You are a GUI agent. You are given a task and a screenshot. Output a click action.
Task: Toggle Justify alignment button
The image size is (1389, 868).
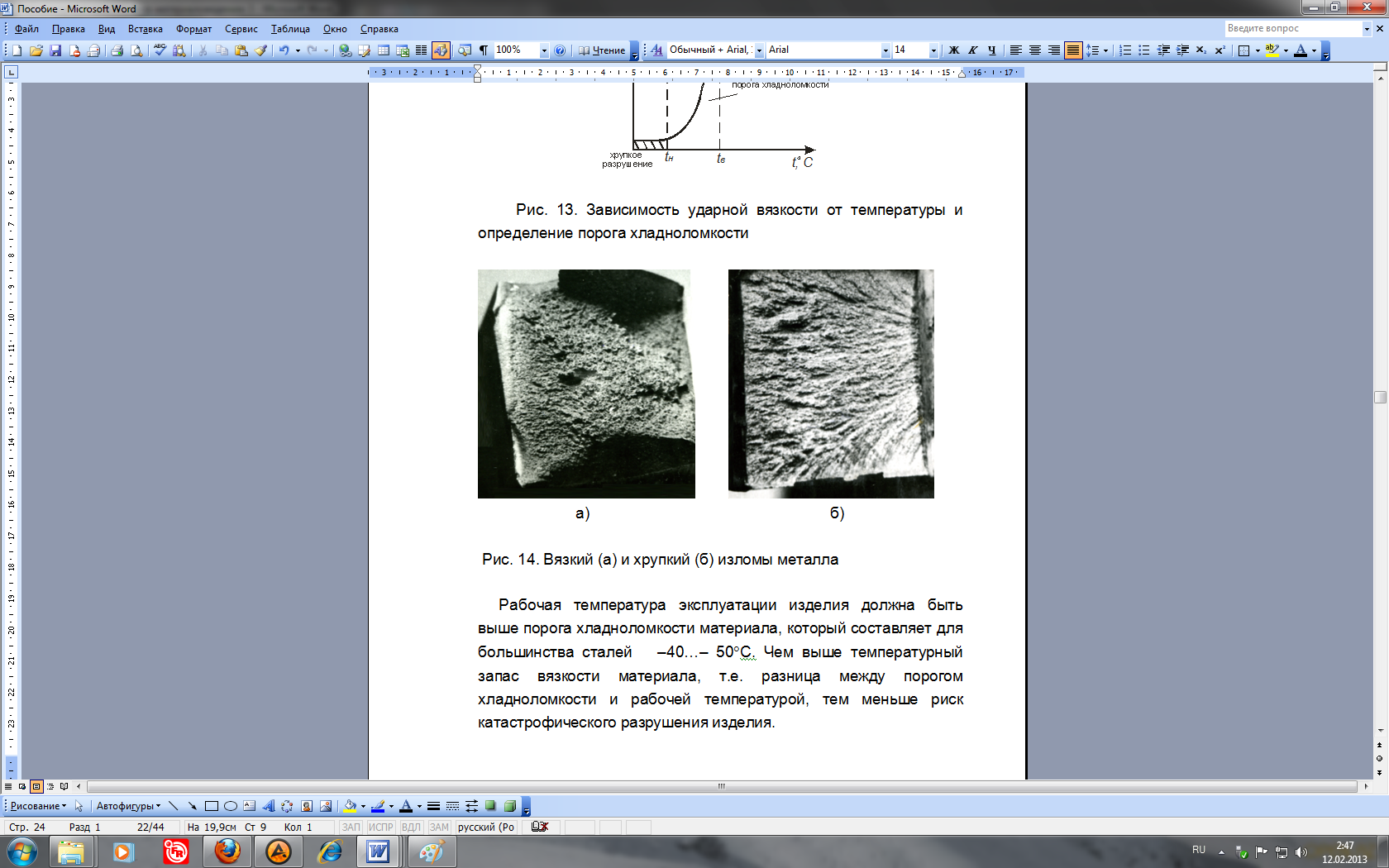coord(1072,50)
